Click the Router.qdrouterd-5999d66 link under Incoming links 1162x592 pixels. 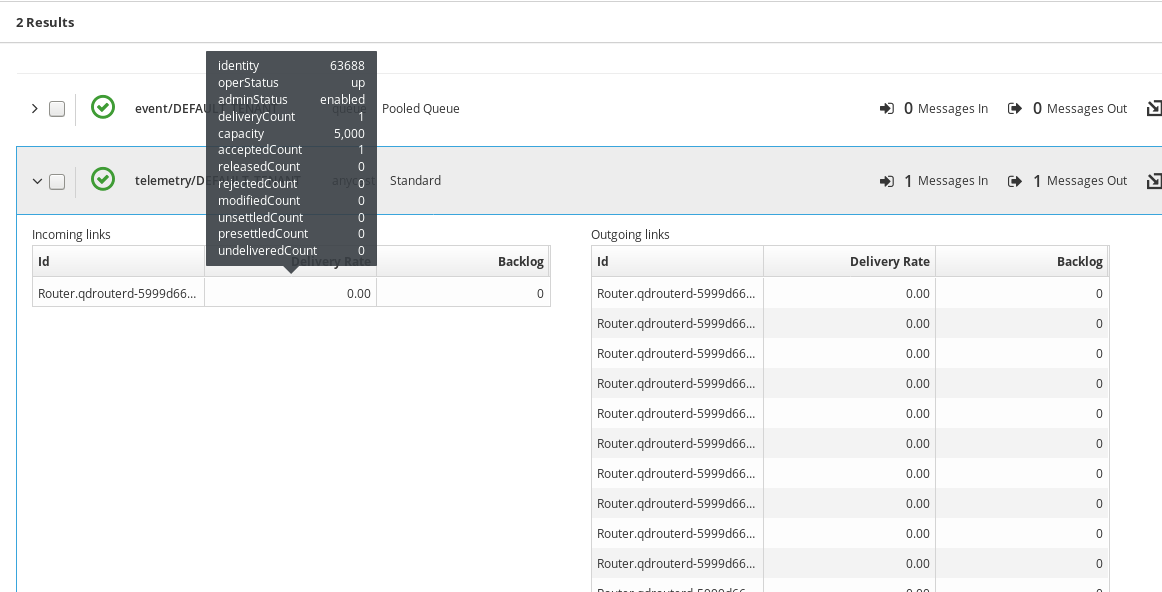[x=117, y=292]
